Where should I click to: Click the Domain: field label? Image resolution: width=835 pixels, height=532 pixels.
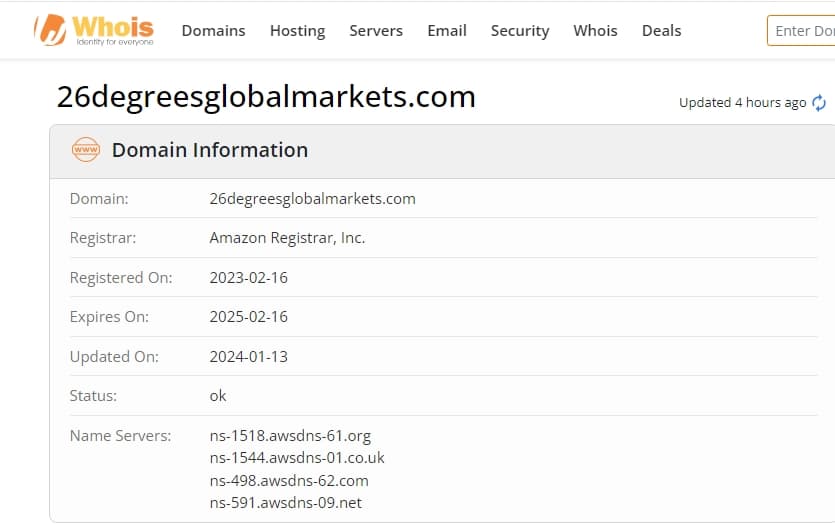tap(99, 199)
